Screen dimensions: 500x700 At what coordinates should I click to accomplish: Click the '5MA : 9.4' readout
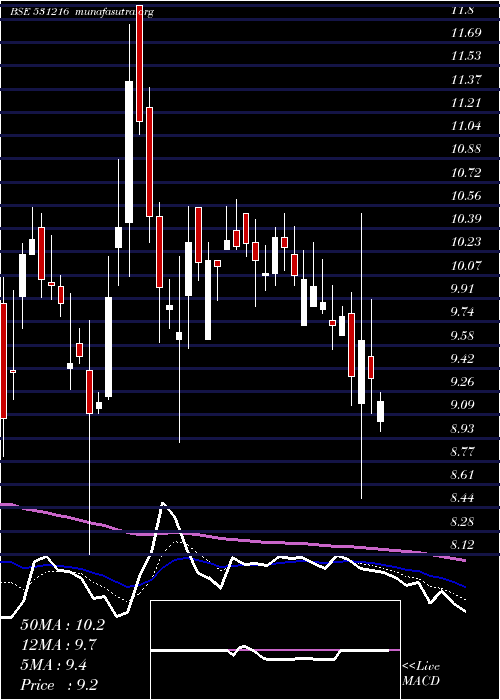pyautogui.click(x=54, y=665)
